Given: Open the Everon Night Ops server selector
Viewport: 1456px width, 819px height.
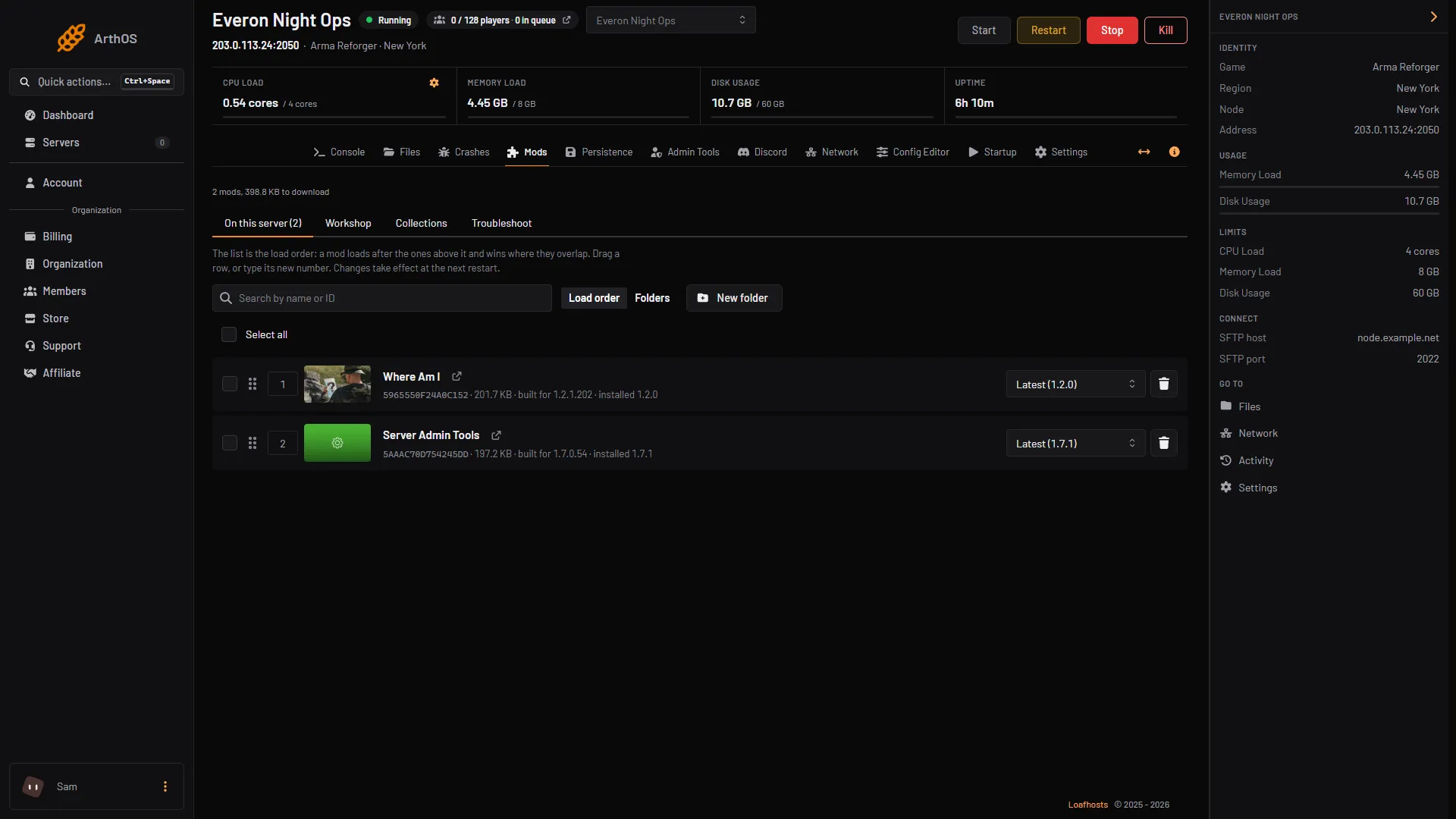Looking at the screenshot, I should 670,20.
